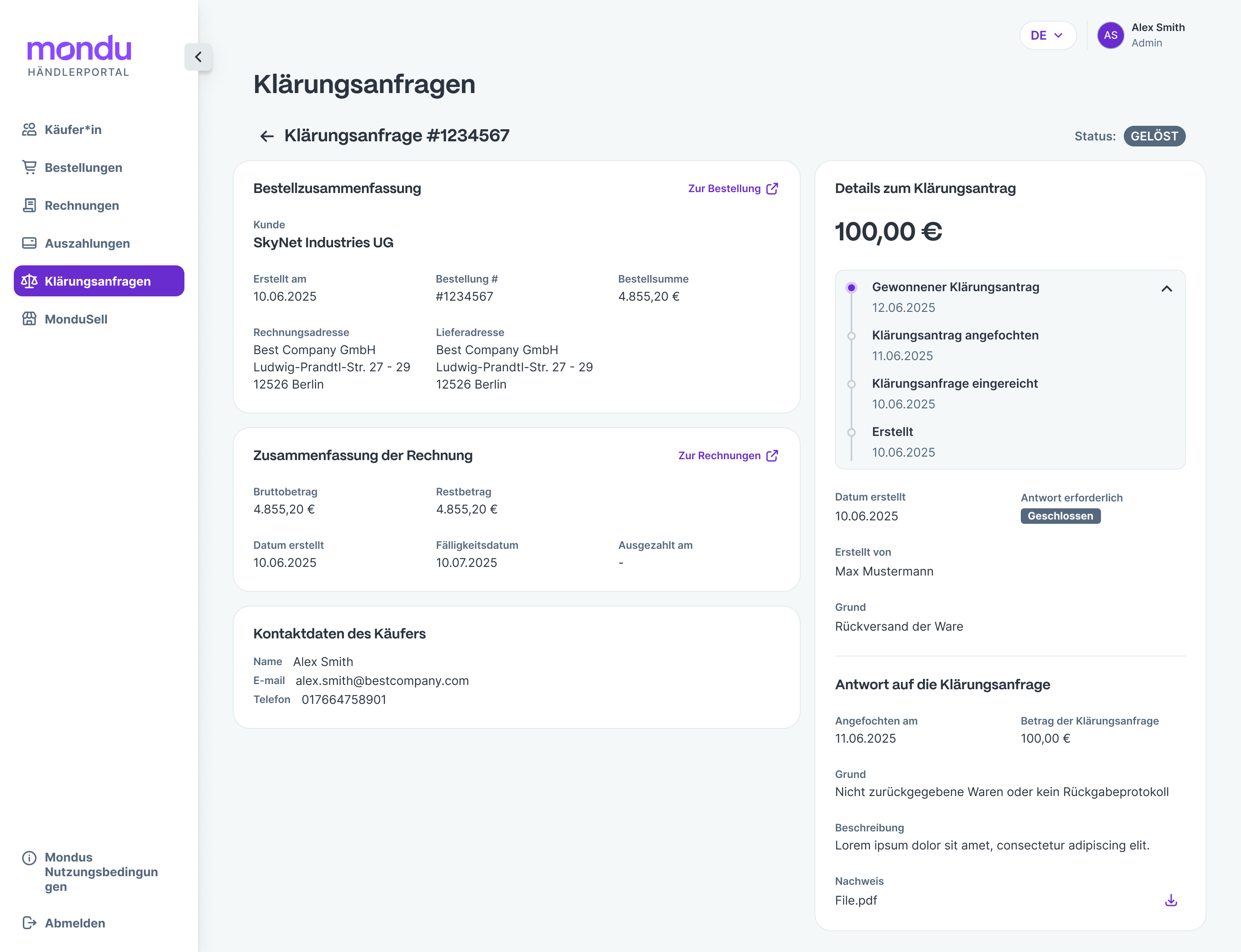Collapse the sidebar with the chevron button
Image resolution: width=1241 pixels, height=952 pixels.
(198, 57)
